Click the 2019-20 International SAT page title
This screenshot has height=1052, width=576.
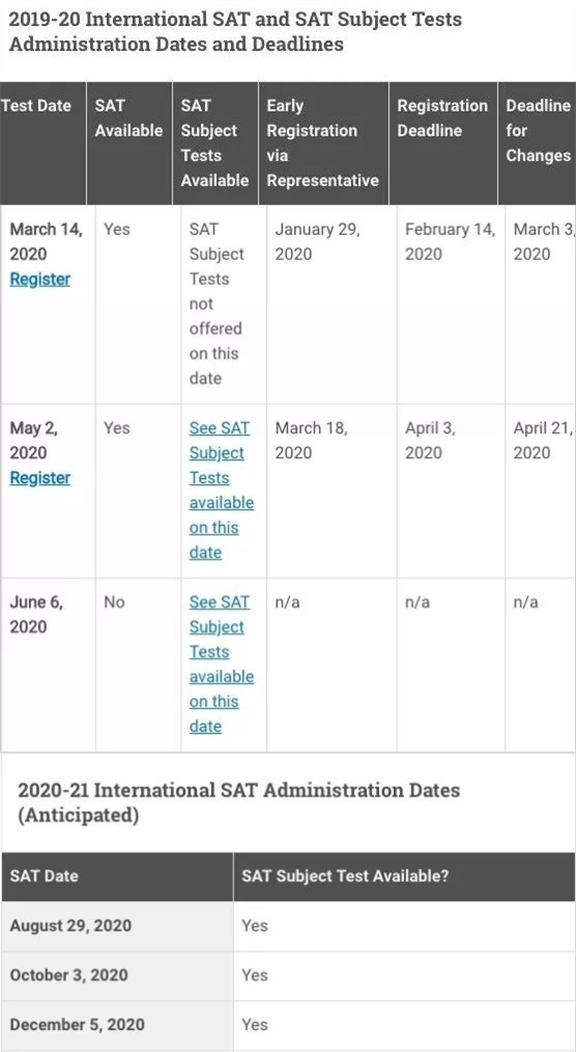235,31
